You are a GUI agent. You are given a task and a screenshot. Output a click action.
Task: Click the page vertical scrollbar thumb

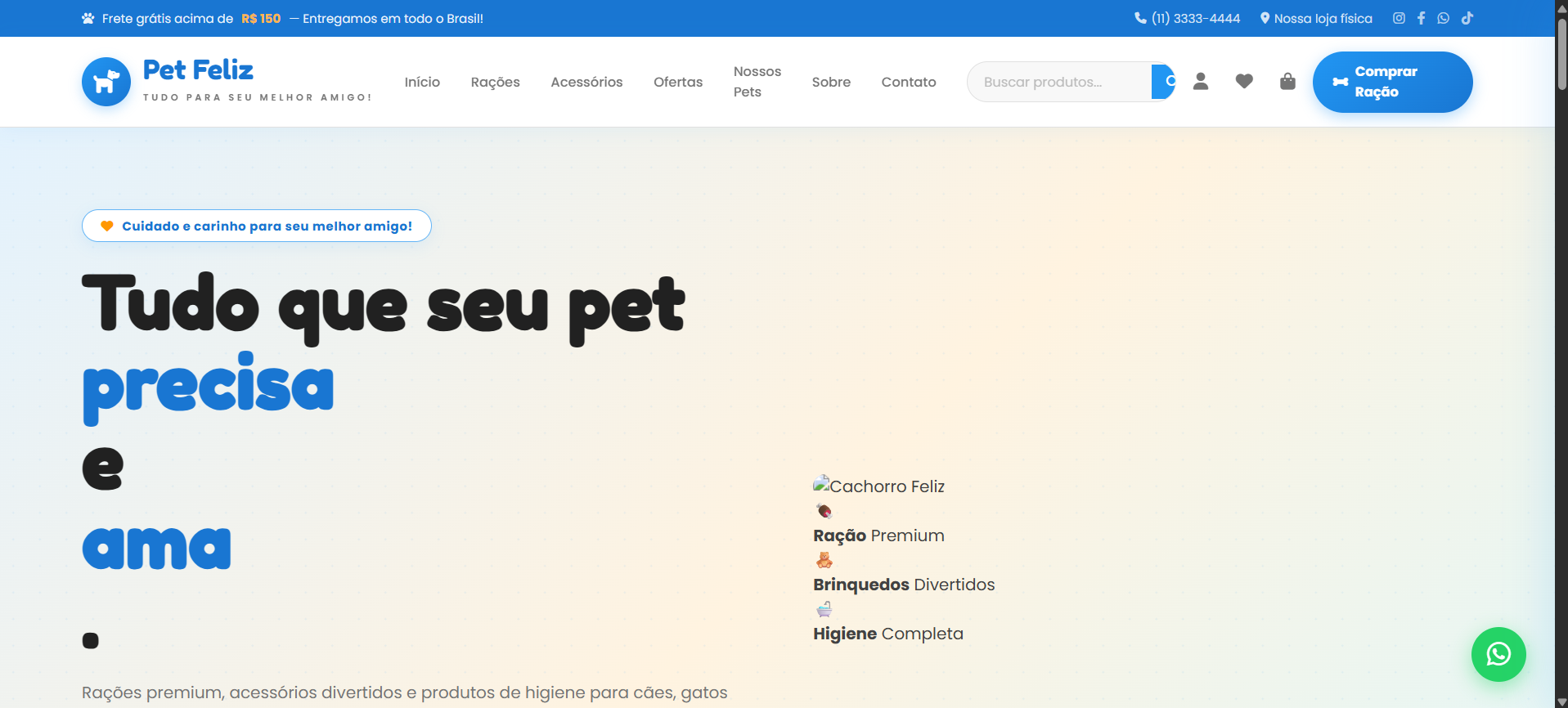coord(1561,53)
